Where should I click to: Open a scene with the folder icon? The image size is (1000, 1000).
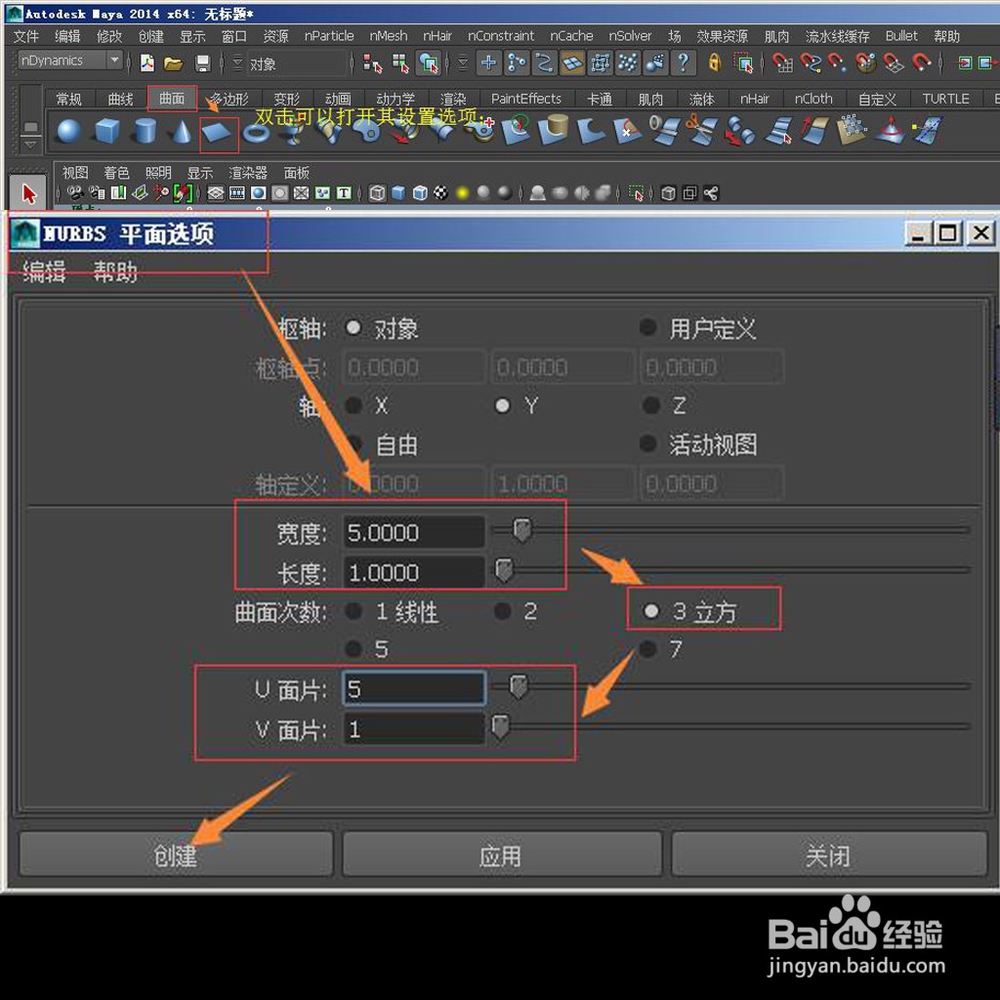tap(173, 63)
